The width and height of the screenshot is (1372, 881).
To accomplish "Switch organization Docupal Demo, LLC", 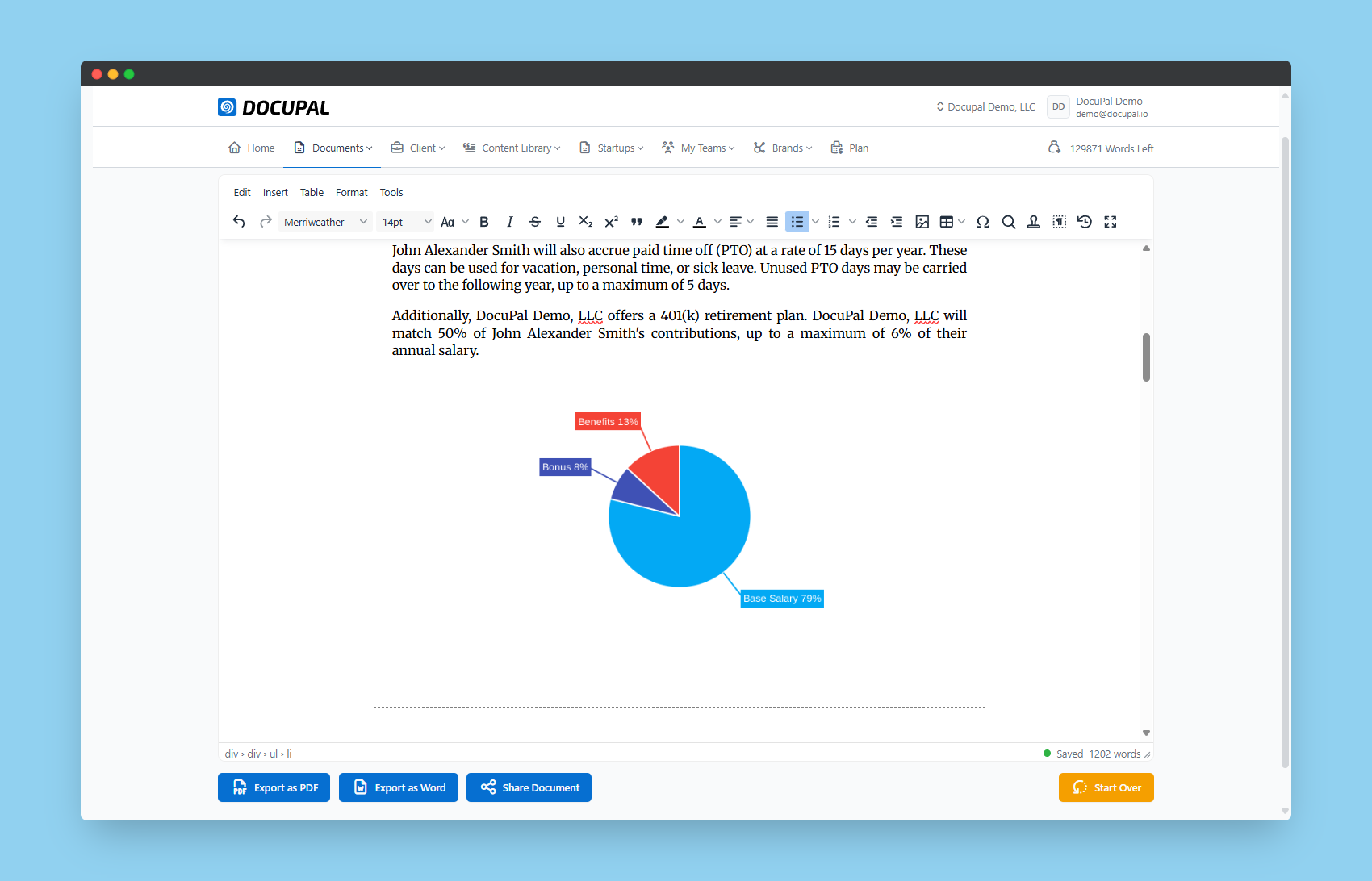I will [x=985, y=106].
